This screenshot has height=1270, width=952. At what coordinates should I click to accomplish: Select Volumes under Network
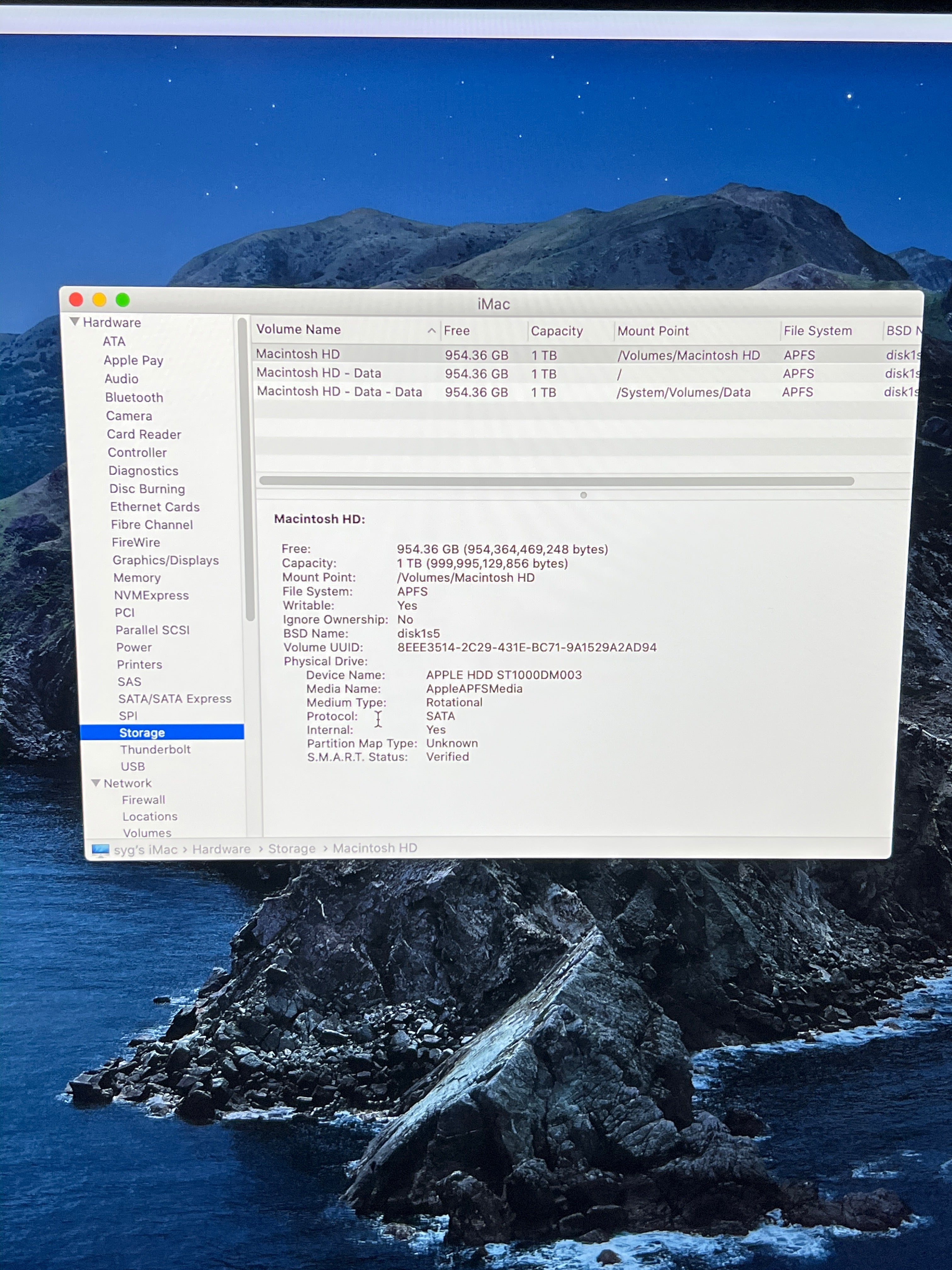tap(147, 832)
